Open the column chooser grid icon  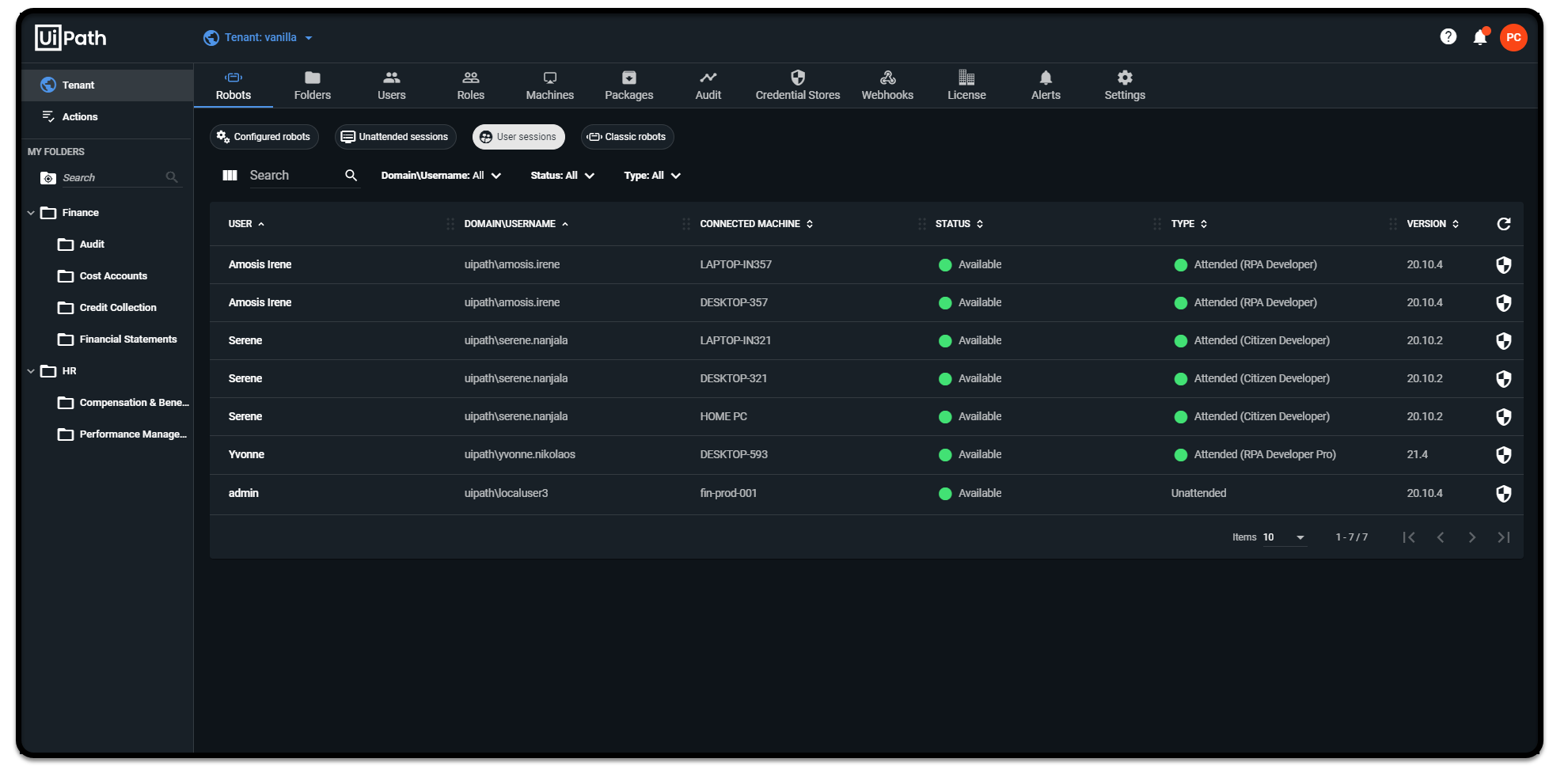tap(230, 175)
